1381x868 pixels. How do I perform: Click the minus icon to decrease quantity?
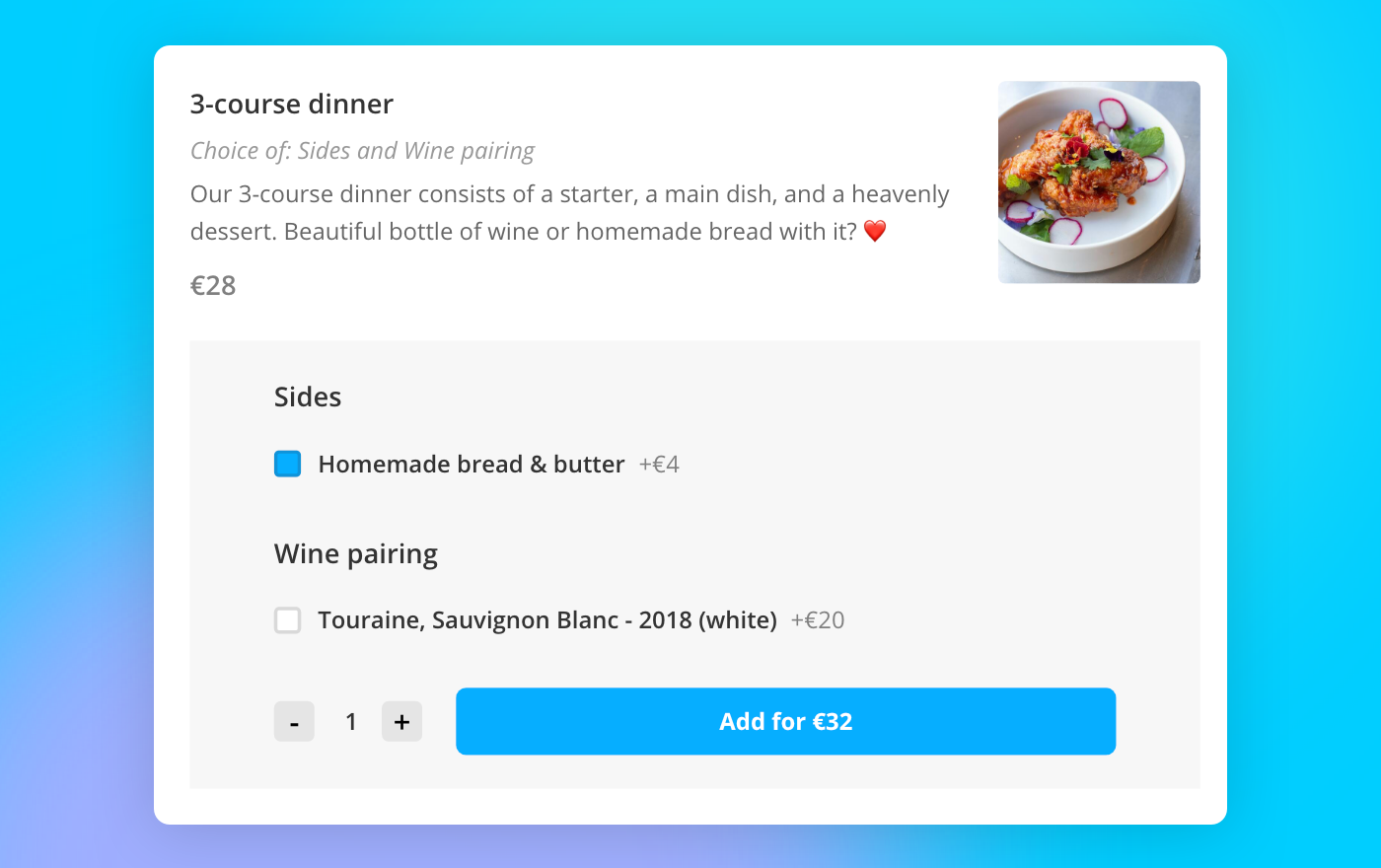pyautogui.click(x=294, y=721)
